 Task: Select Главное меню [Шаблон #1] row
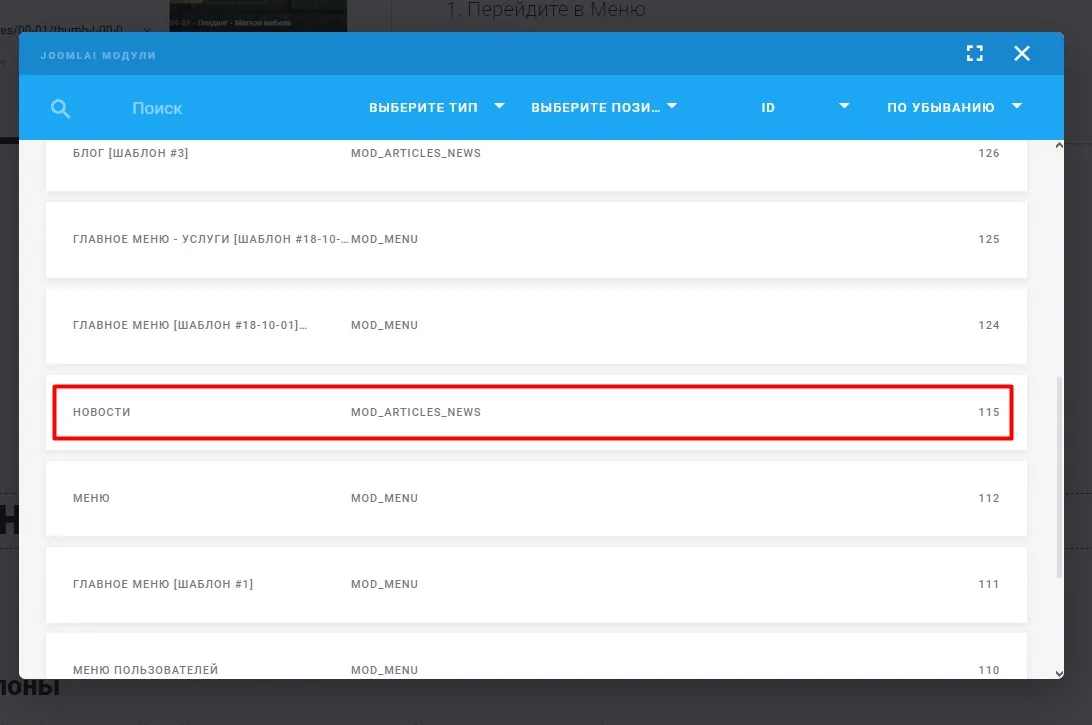[x=536, y=584]
